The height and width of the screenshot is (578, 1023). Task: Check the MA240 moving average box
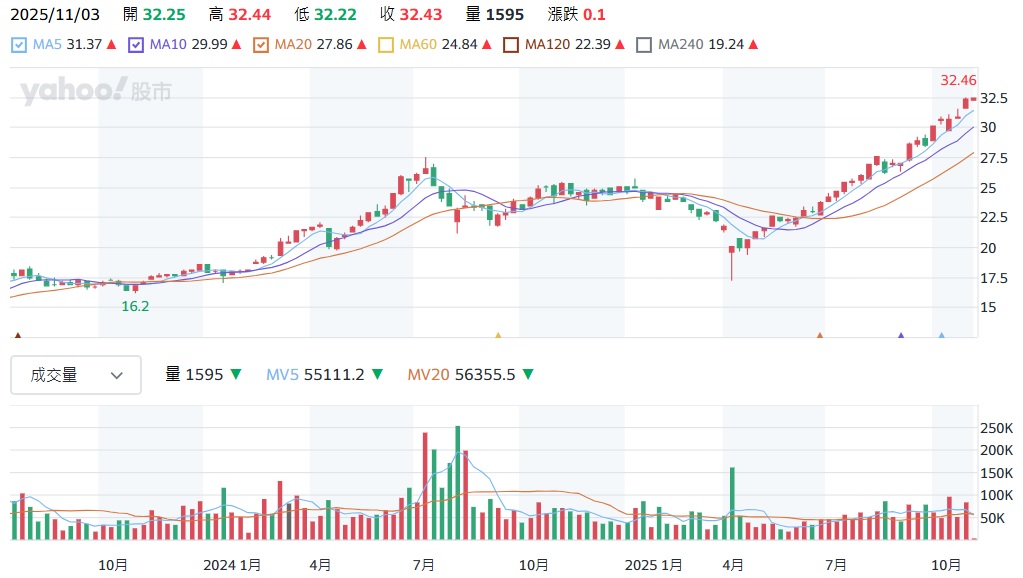point(644,45)
